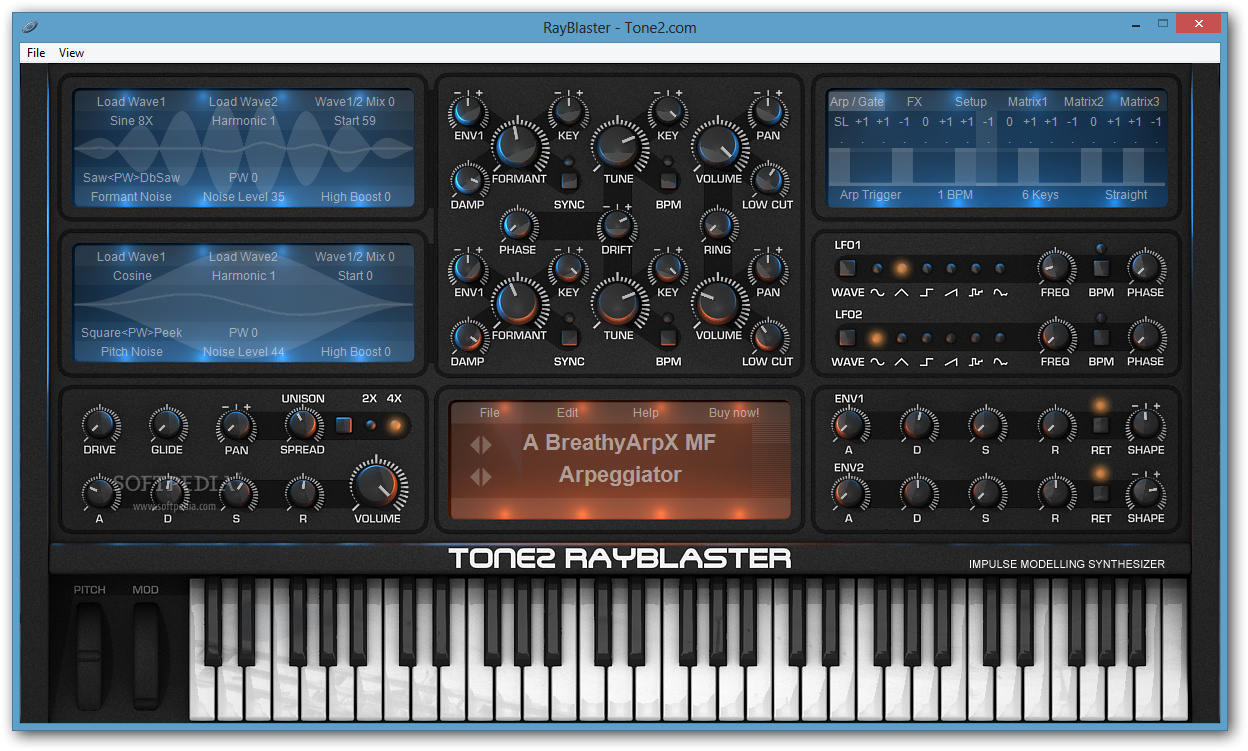
Task: Enable LFO2 BPM sync button
Action: [1101, 338]
